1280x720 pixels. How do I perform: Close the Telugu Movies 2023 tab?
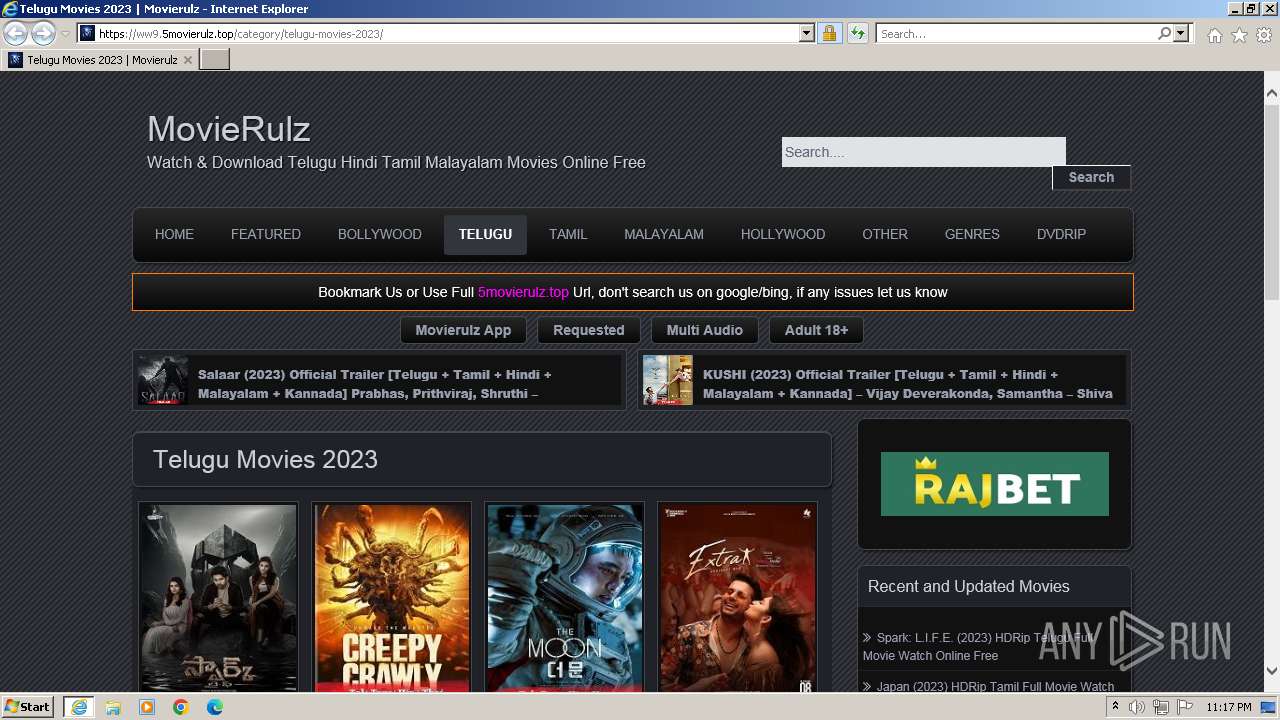tap(188, 60)
